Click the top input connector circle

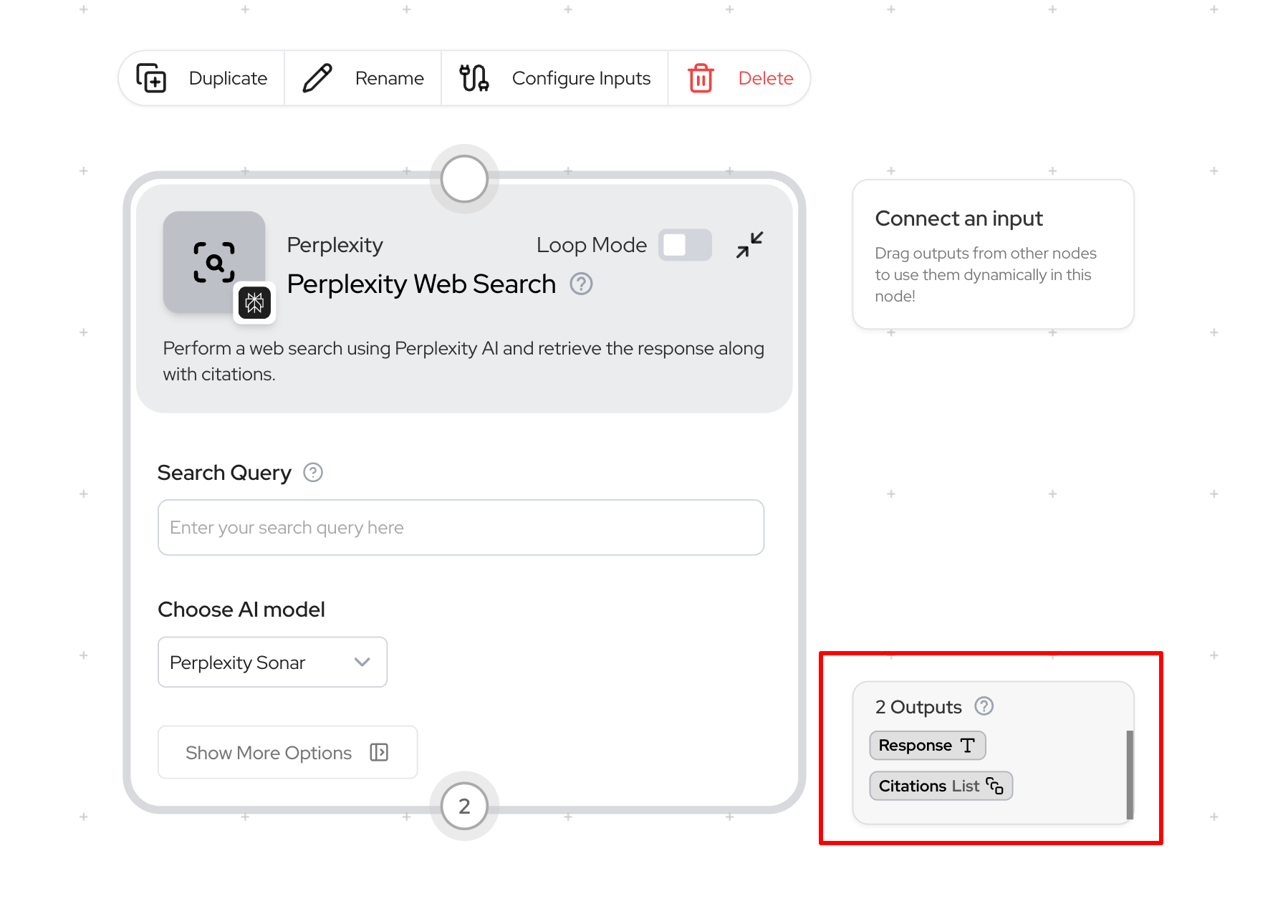(464, 178)
